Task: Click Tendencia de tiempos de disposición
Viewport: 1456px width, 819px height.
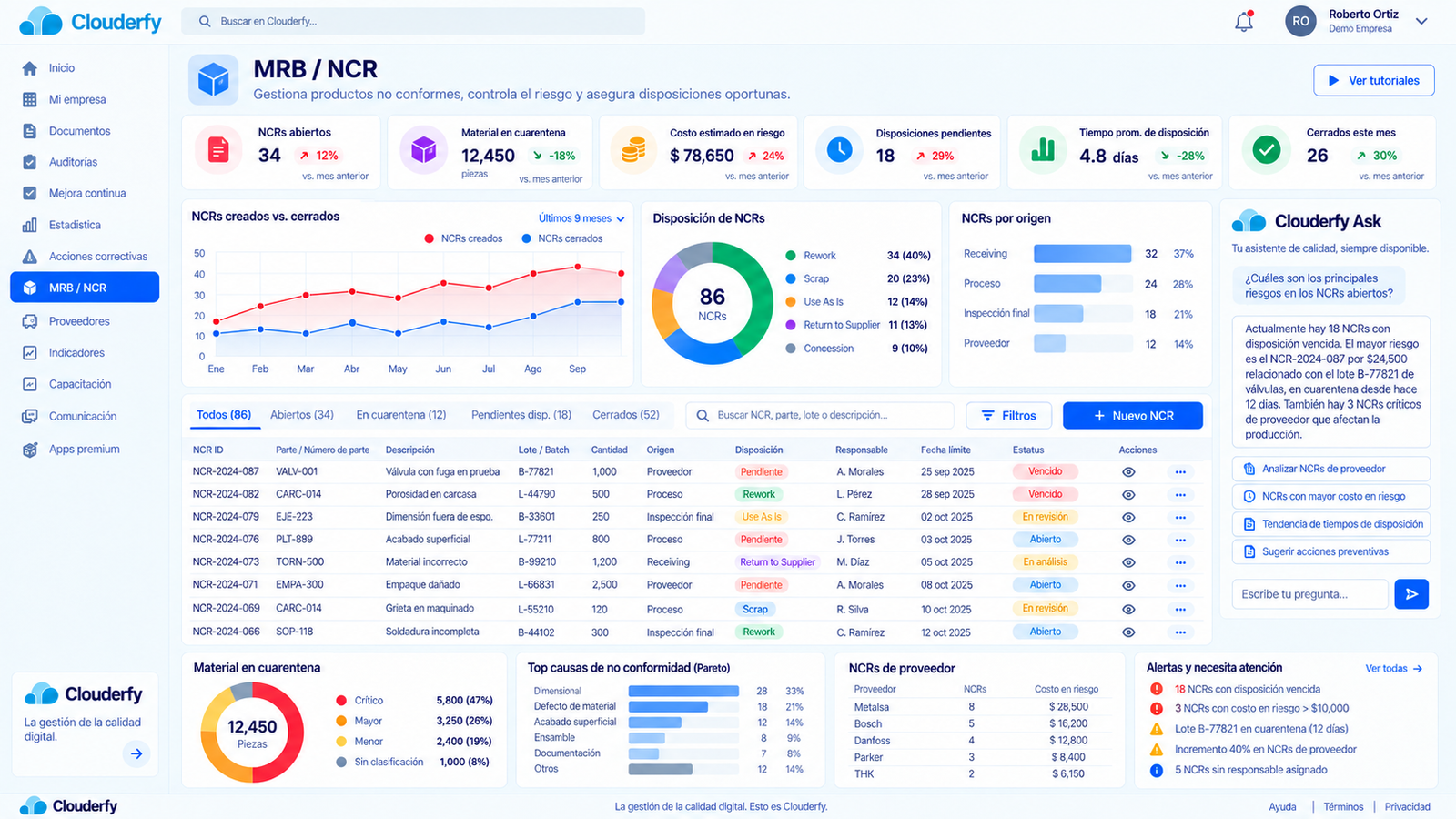Action: (1331, 524)
